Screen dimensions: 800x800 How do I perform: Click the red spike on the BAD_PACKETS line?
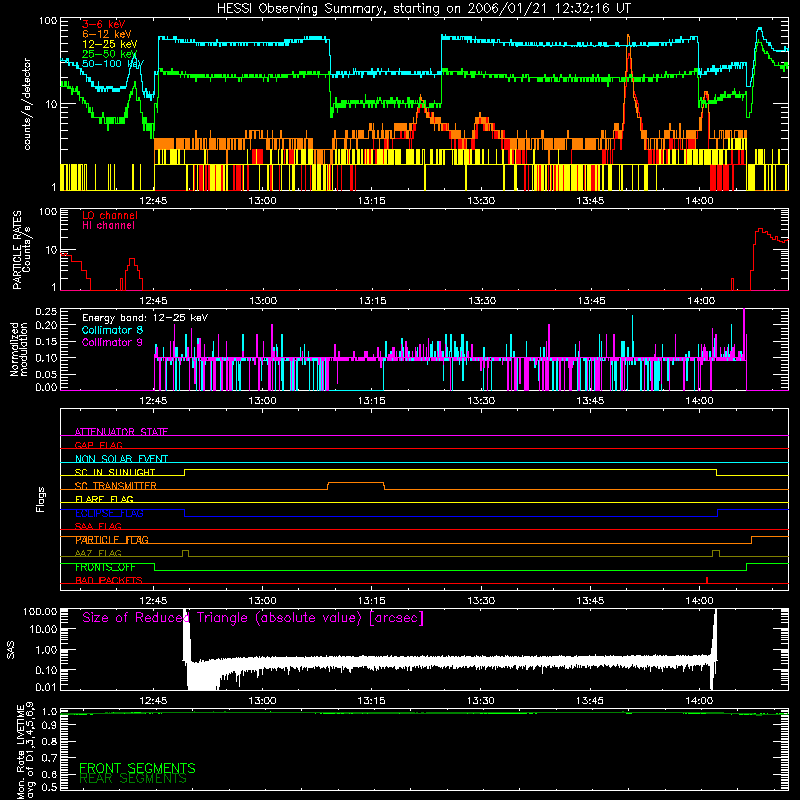point(707,580)
